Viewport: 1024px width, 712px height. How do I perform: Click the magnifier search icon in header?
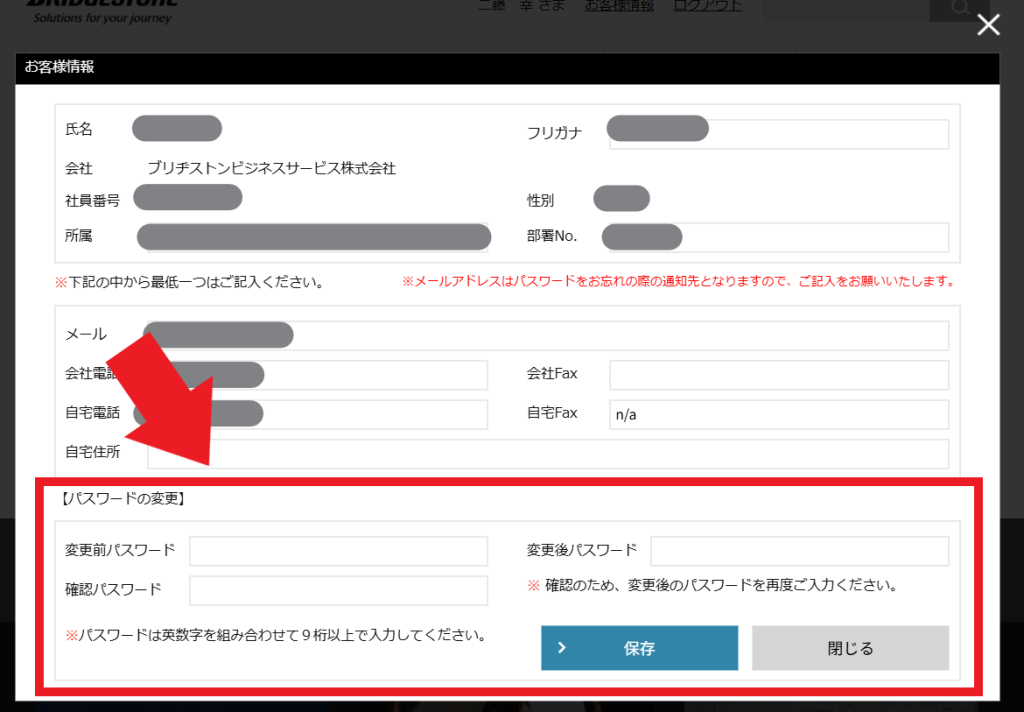[x=958, y=8]
